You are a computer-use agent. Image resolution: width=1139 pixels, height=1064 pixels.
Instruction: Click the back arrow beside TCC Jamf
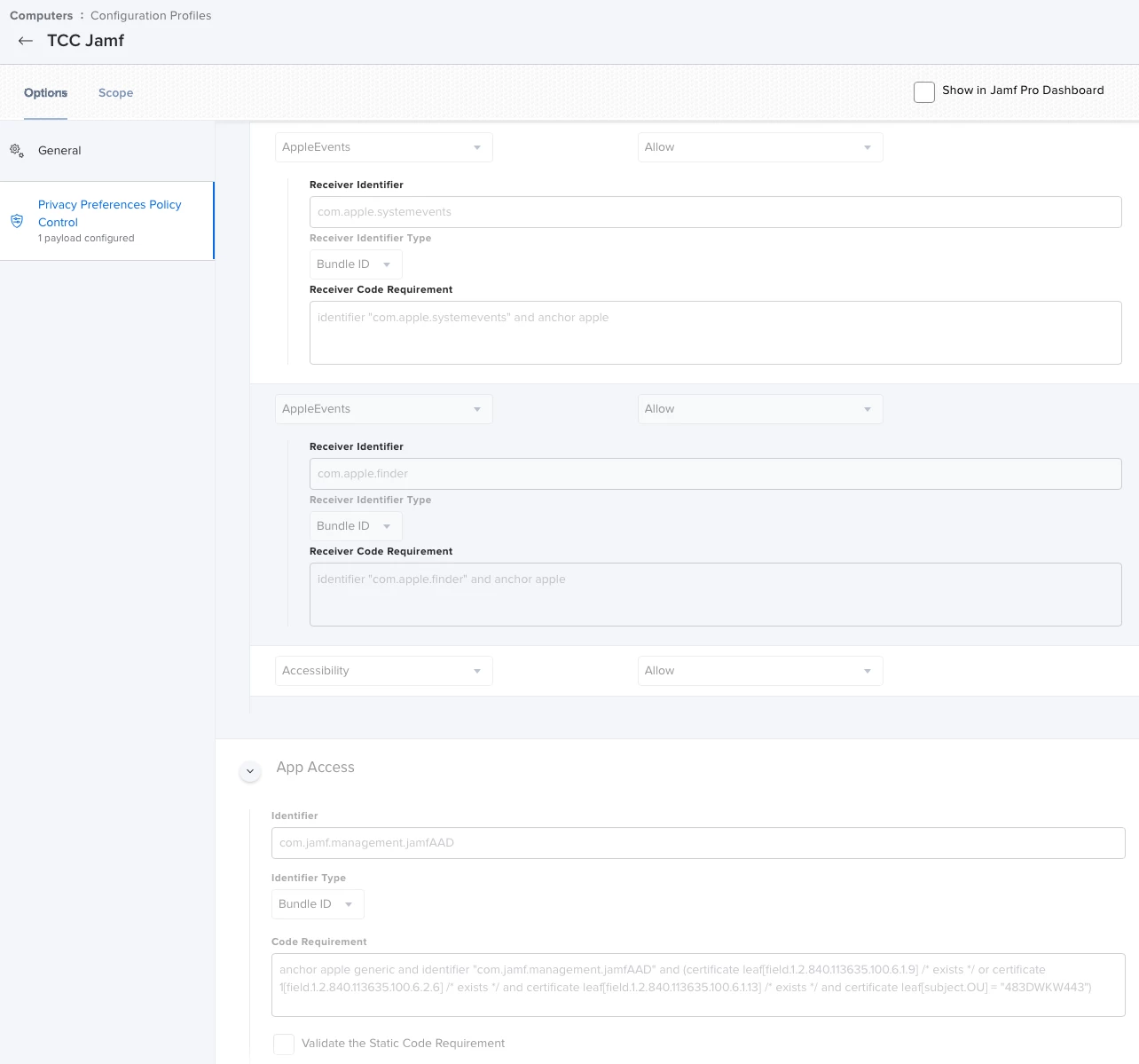(26, 41)
